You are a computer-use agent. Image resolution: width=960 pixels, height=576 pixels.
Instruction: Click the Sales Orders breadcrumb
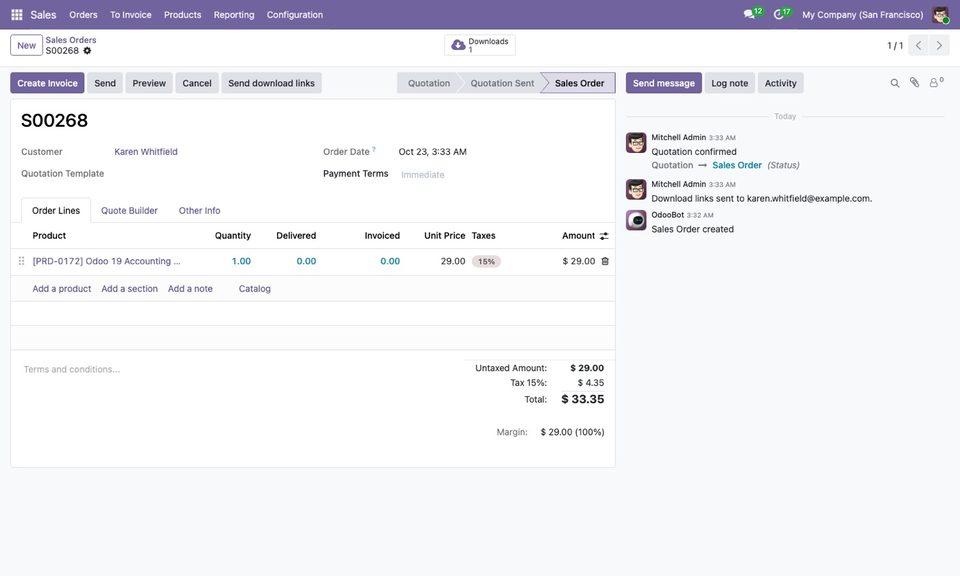[x=70, y=40]
